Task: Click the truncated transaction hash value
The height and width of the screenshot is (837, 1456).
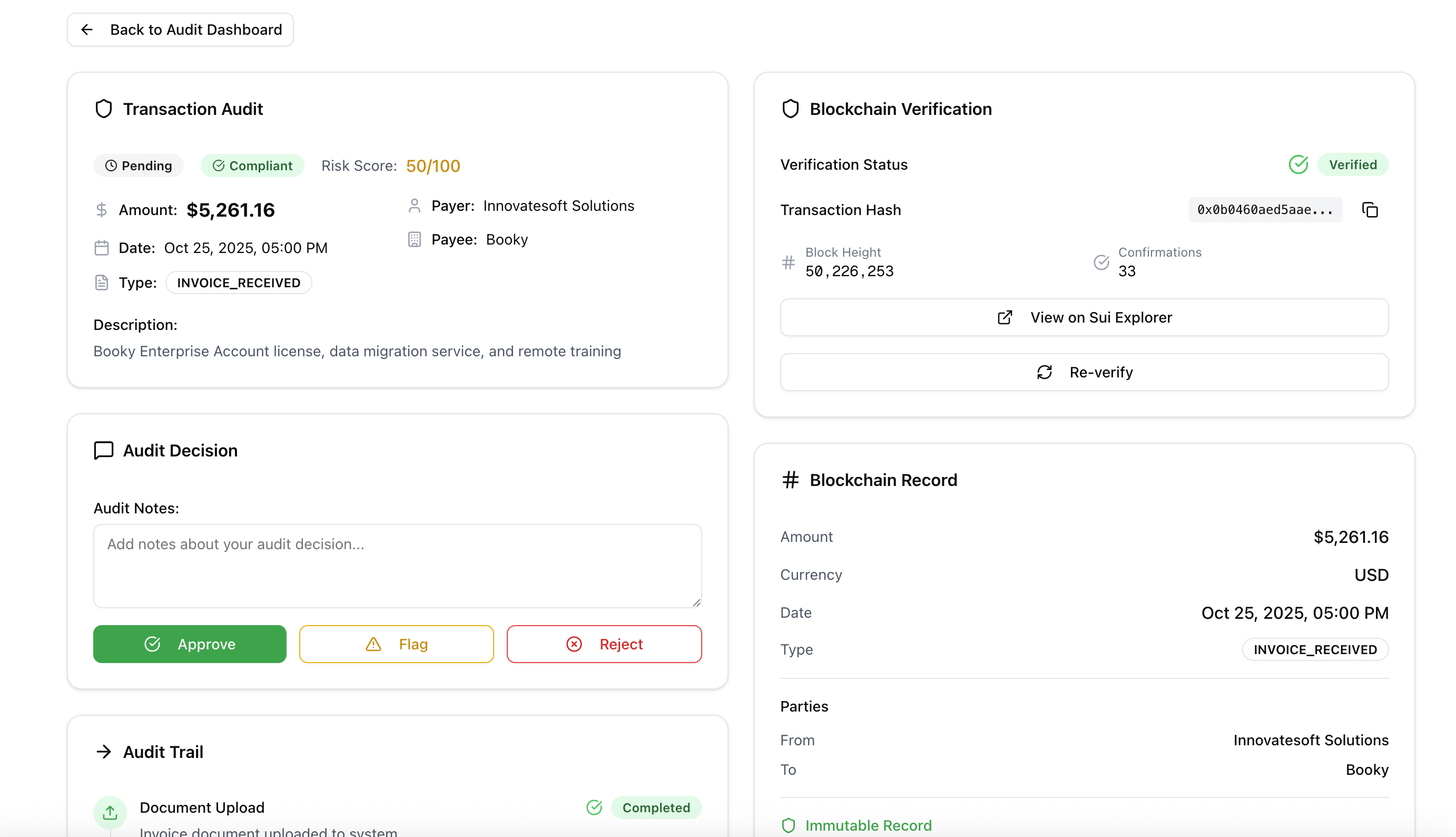Action: pyautogui.click(x=1265, y=210)
